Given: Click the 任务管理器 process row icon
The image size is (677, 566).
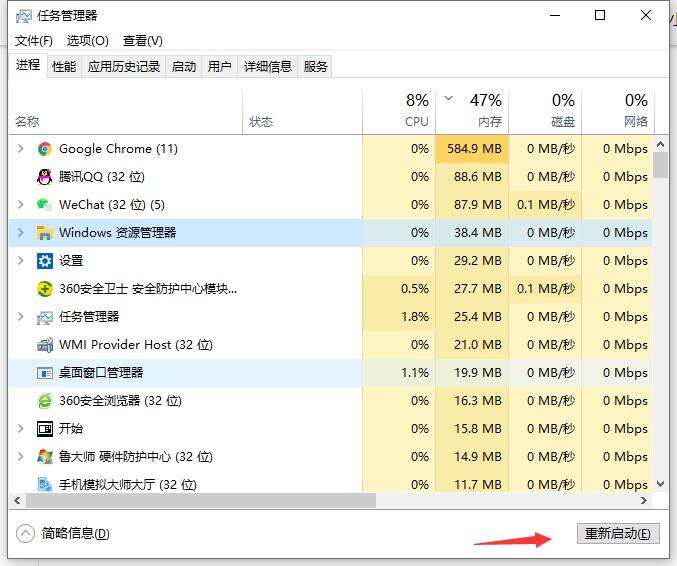Looking at the screenshot, I should (x=44, y=317).
